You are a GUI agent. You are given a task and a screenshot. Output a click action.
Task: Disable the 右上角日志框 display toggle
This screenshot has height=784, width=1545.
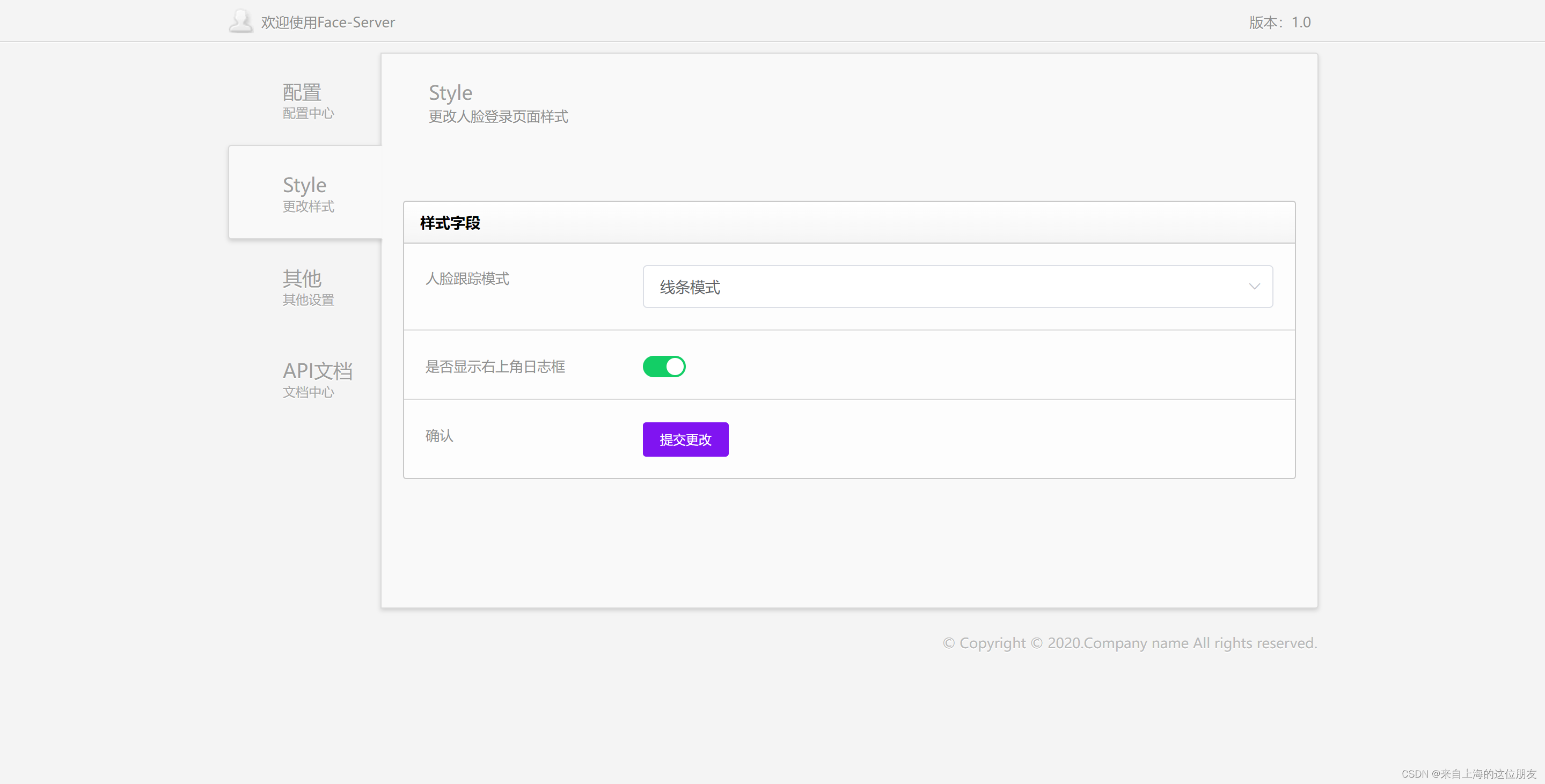pos(664,367)
